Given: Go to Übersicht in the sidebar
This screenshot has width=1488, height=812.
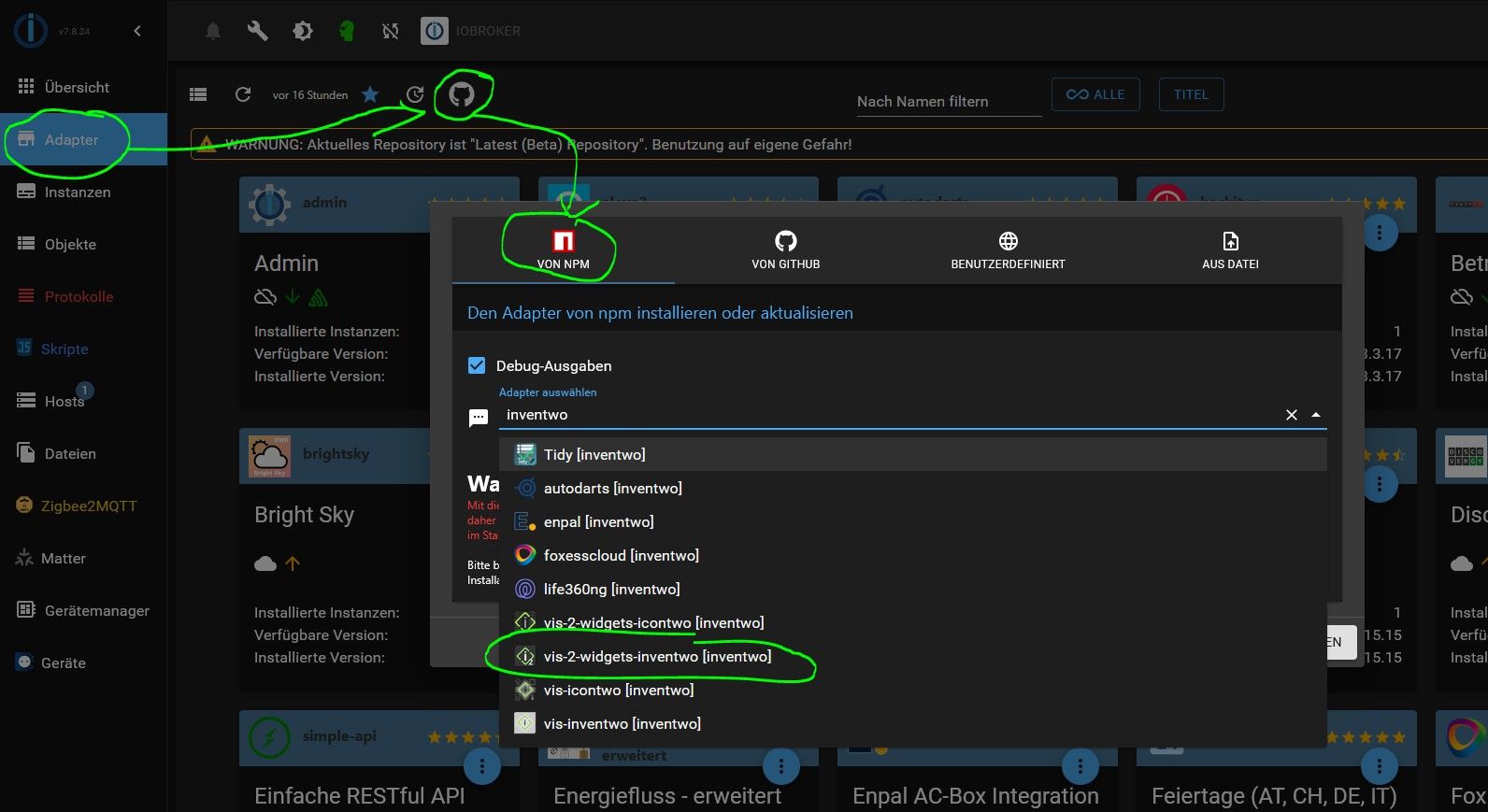Looking at the screenshot, I should (x=84, y=87).
